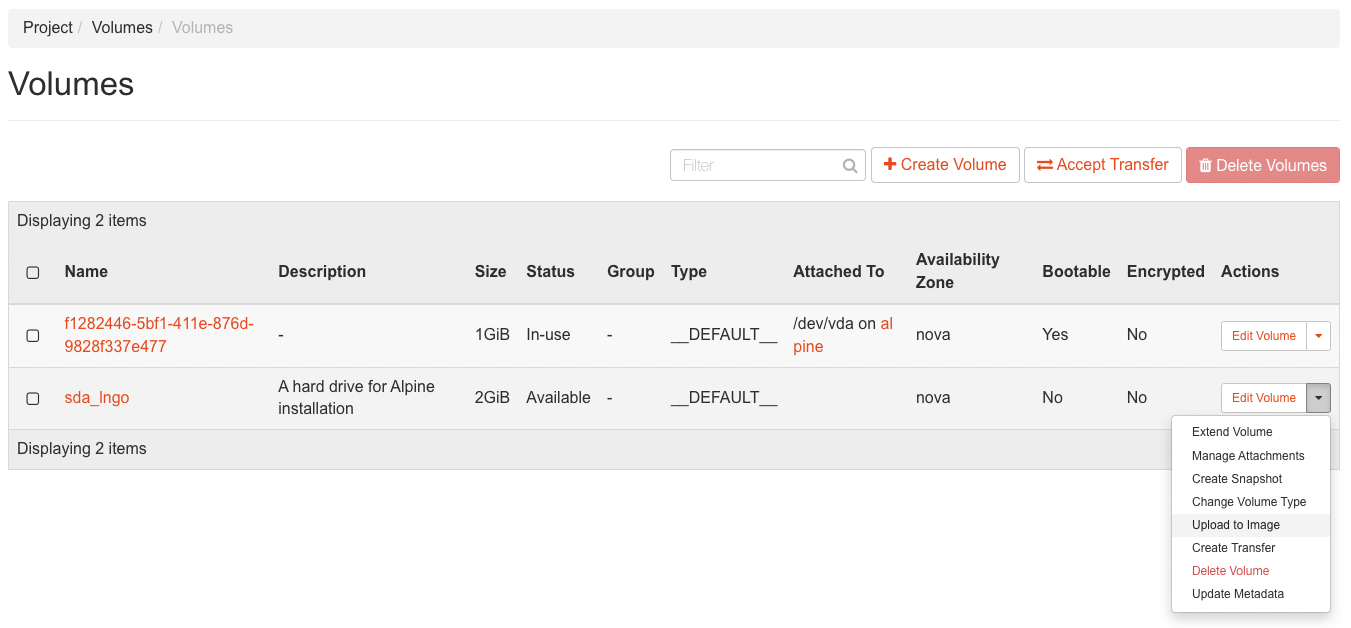Image resolution: width=1351 pixels, height=628 pixels.
Task: Click the search magnifier icon in Filter
Action: pos(850,166)
